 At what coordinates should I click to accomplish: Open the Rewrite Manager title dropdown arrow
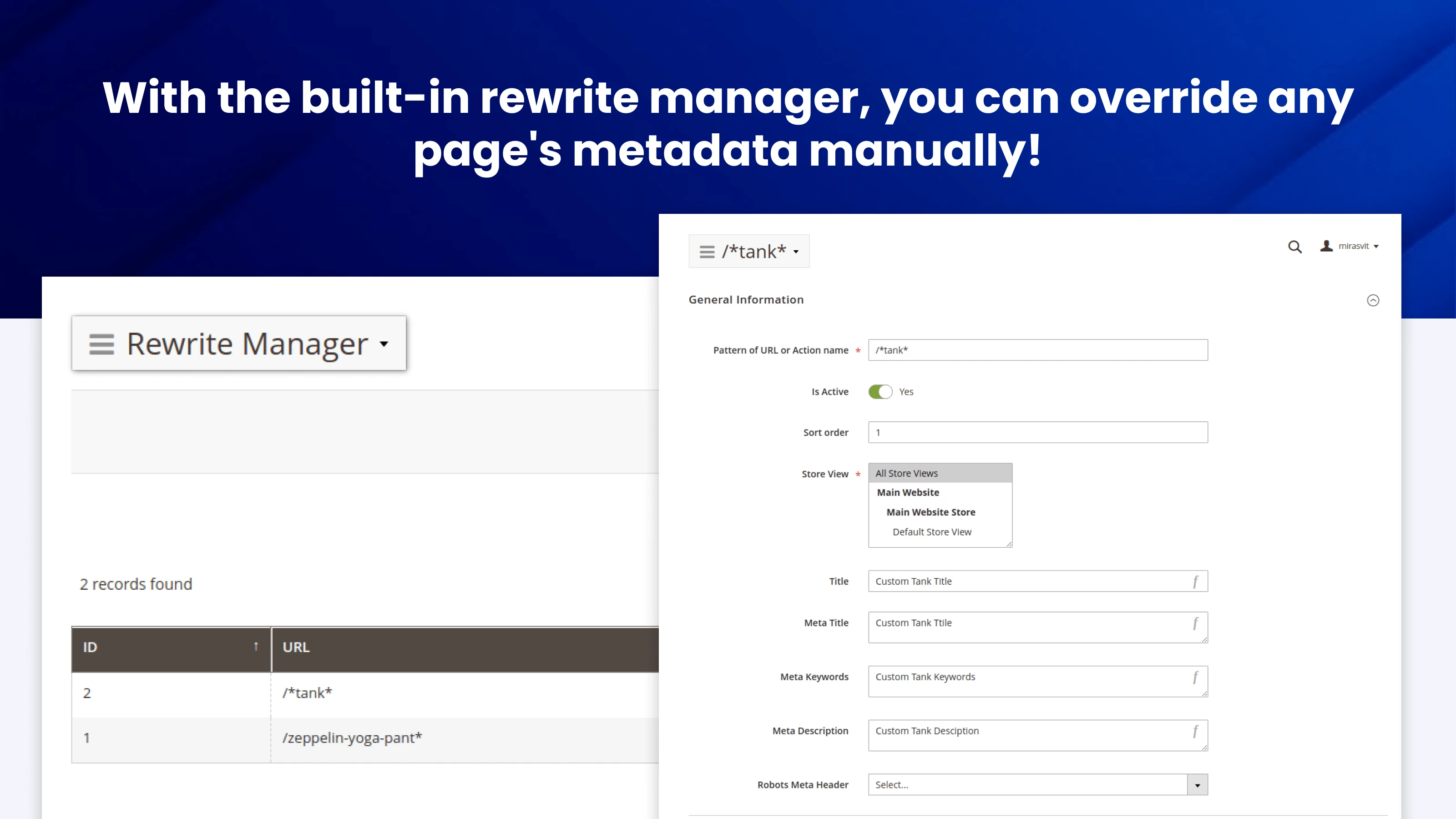click(384, 344)
